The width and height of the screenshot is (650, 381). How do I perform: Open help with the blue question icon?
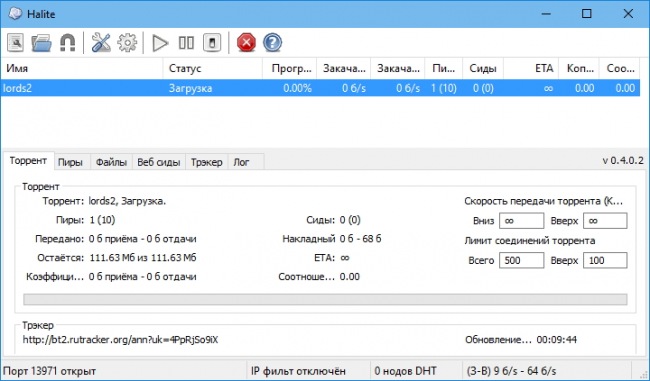pyautogui.click(x=272, y=43)
